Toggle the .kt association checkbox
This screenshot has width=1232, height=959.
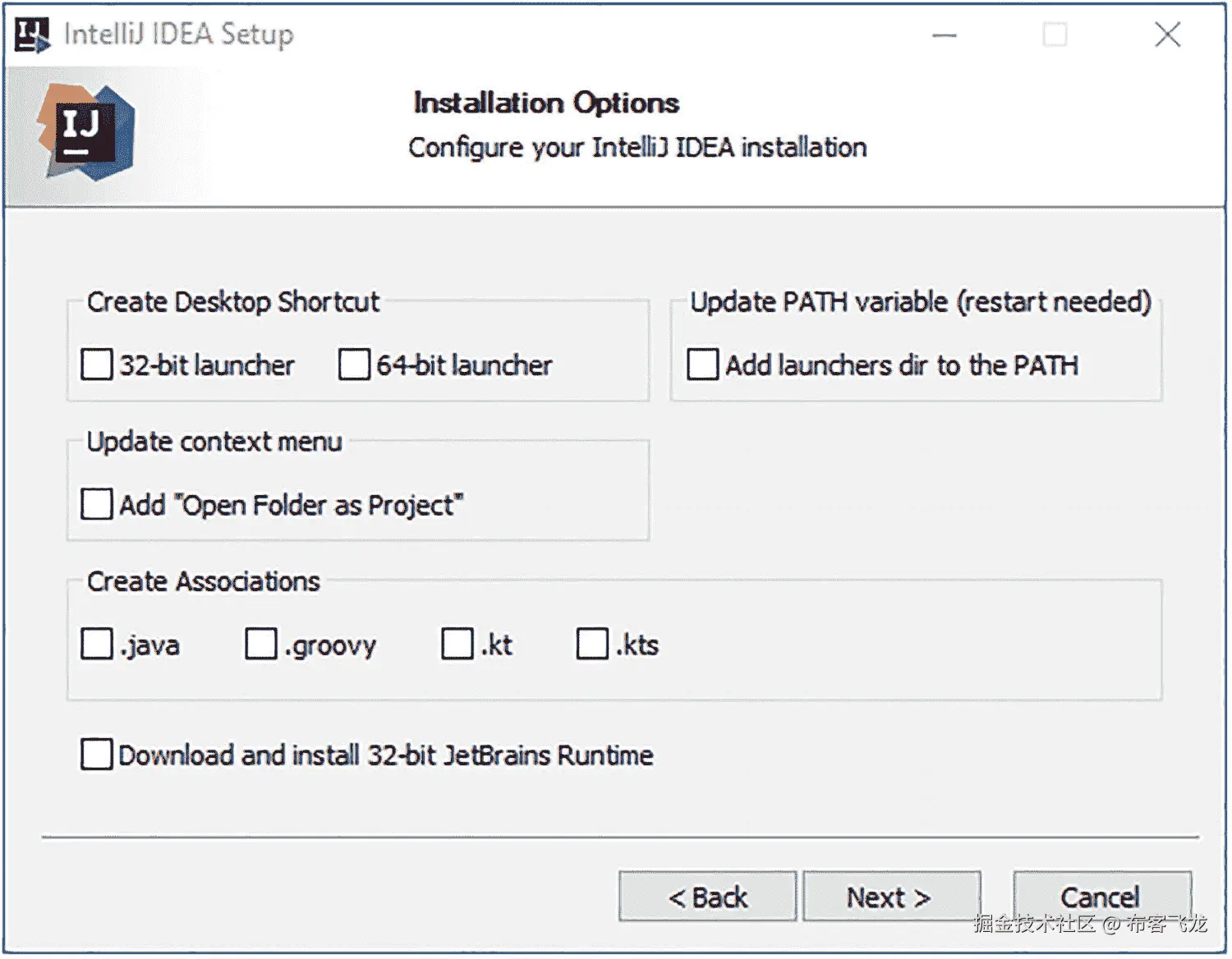pyautogui.click(x=457, y=644)
